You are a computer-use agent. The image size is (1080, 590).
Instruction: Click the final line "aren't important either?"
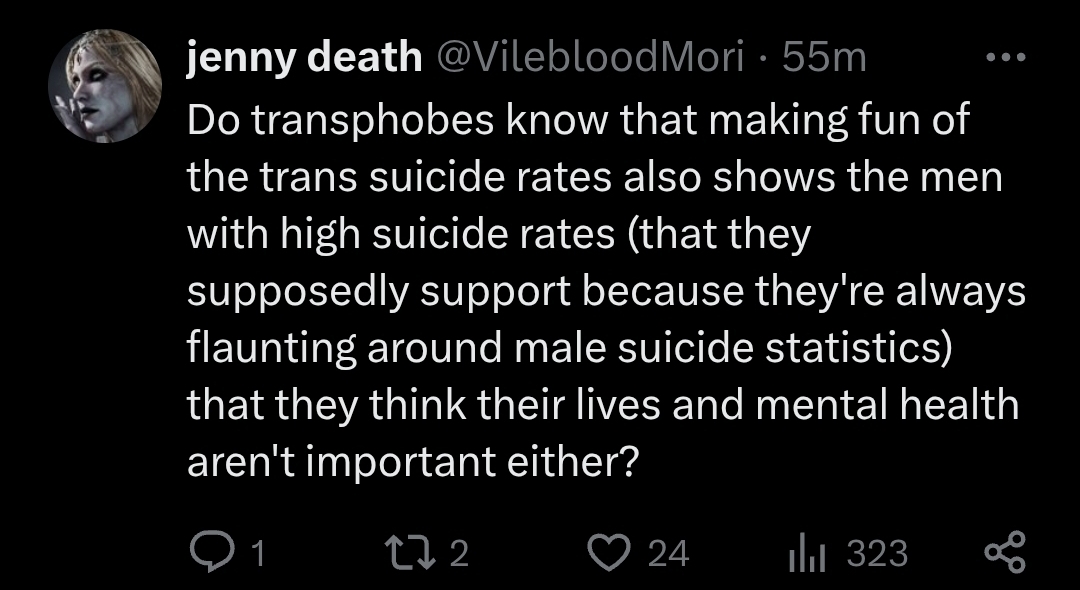coord(411,461)
